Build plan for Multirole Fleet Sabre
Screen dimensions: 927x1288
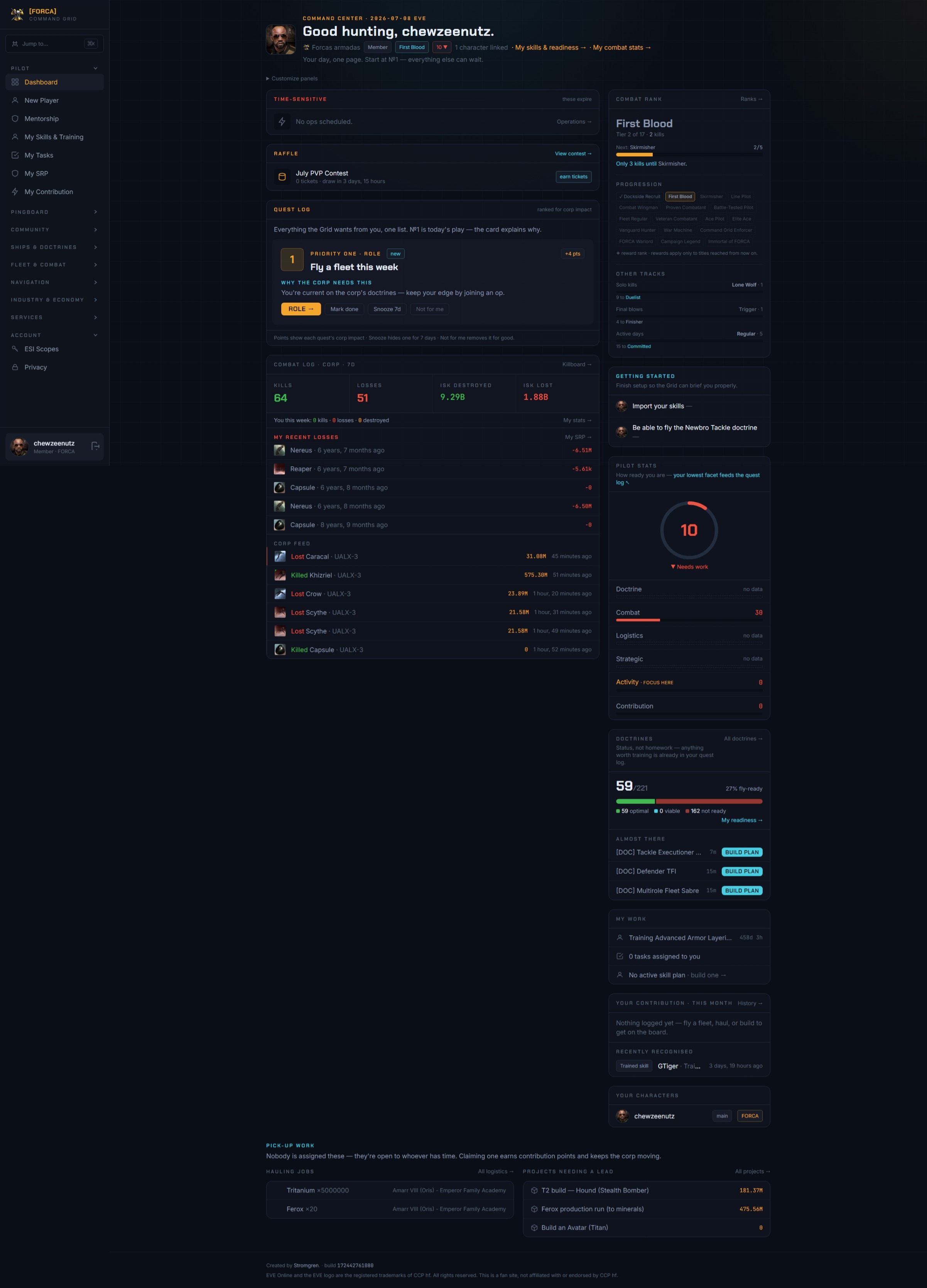pos(742,890)
